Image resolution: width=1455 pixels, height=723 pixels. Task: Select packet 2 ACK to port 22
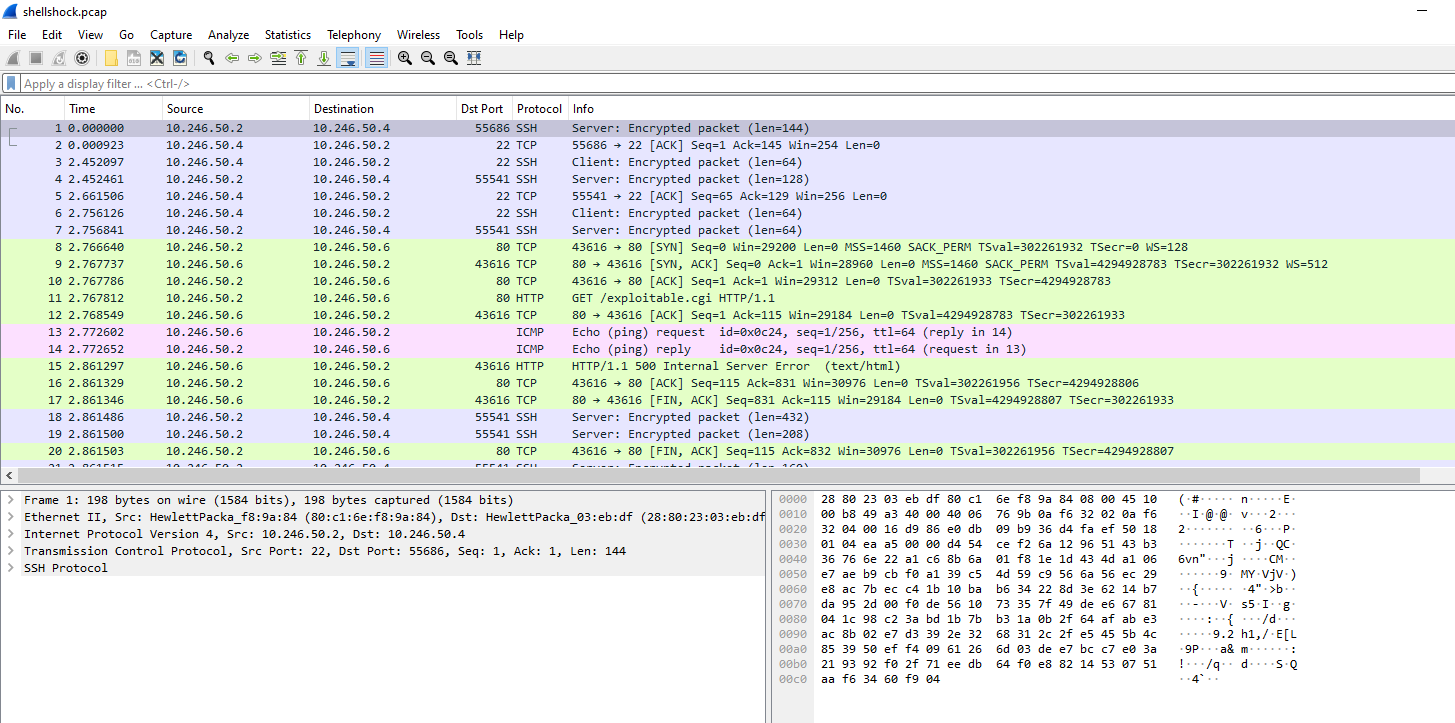[727, 145]
